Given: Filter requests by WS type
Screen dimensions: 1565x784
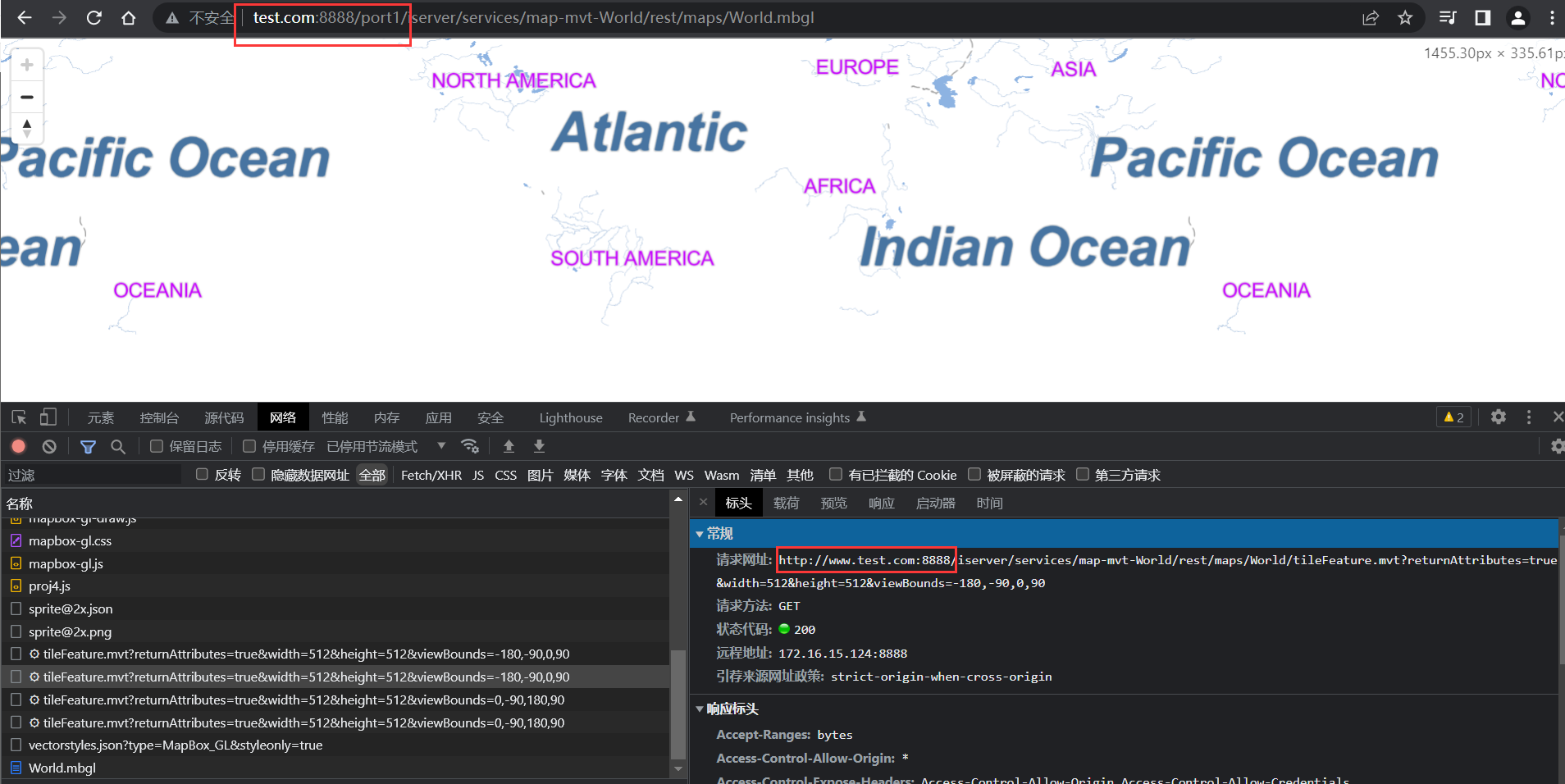Looking at the screenshot, I should (684, 475).
